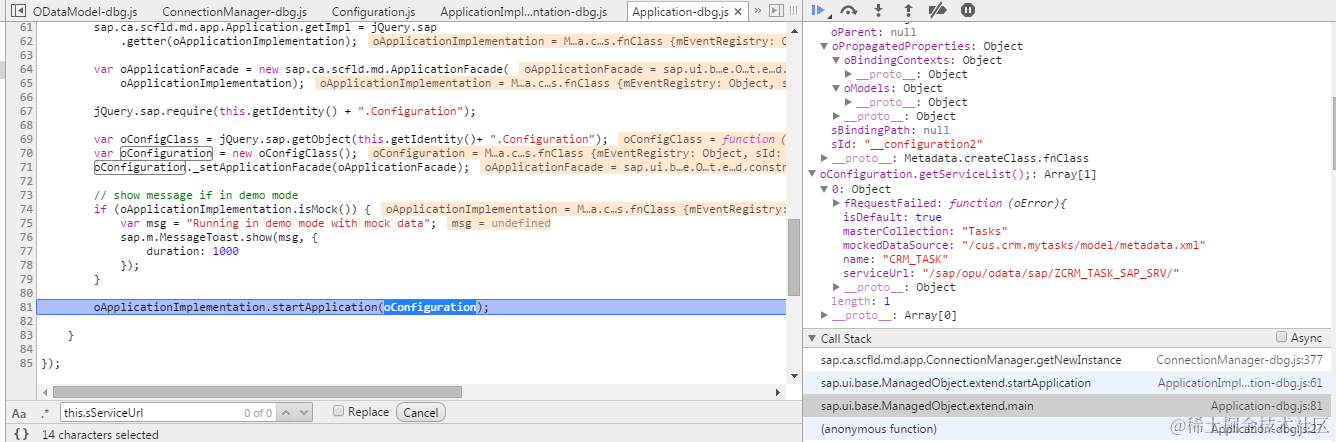The width and height of the screenshot is (1336, 442).
Task: Collapse the '0: Object' array entry
Action: point(824,188)
